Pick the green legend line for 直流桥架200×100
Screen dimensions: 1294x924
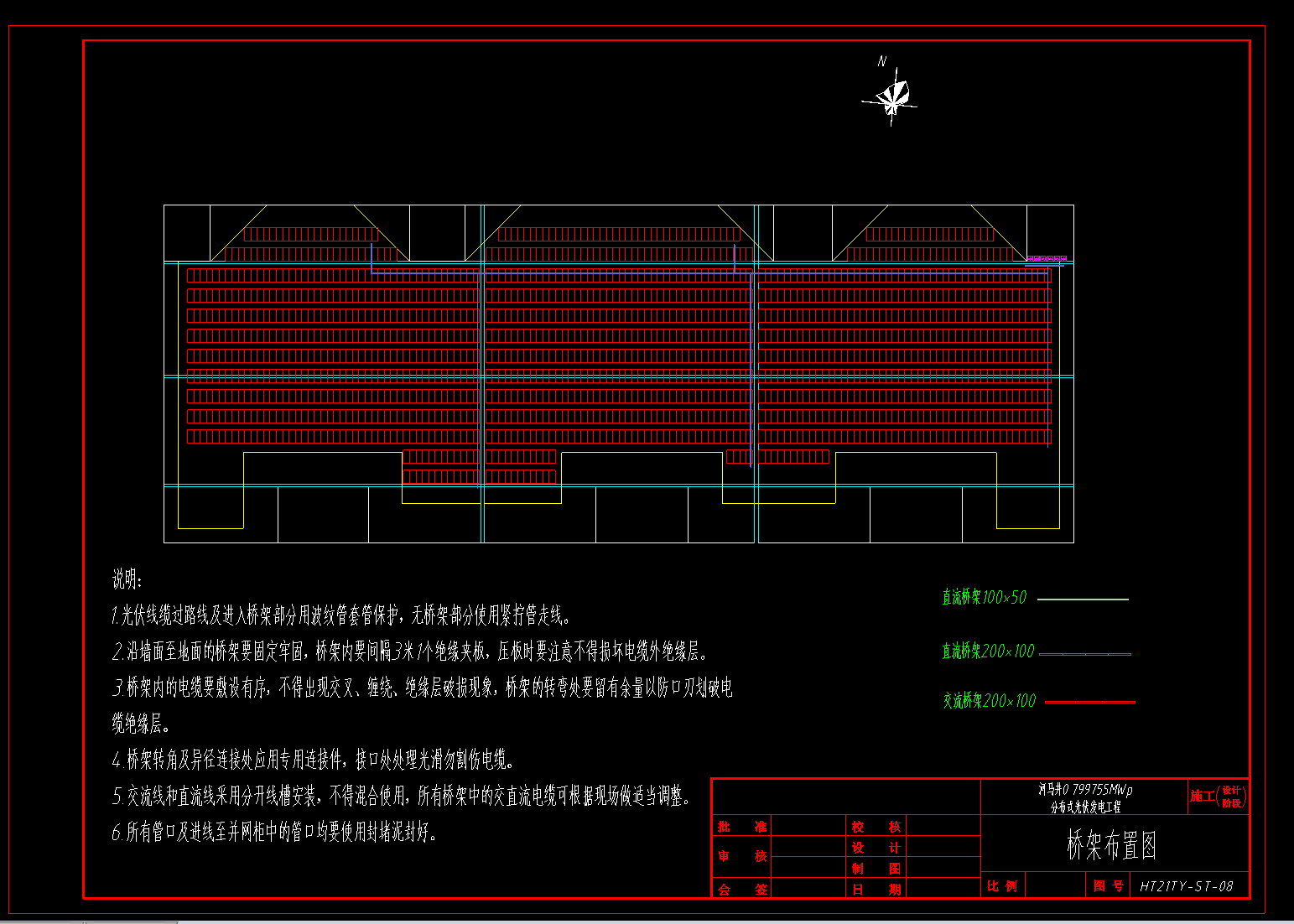1085,654
